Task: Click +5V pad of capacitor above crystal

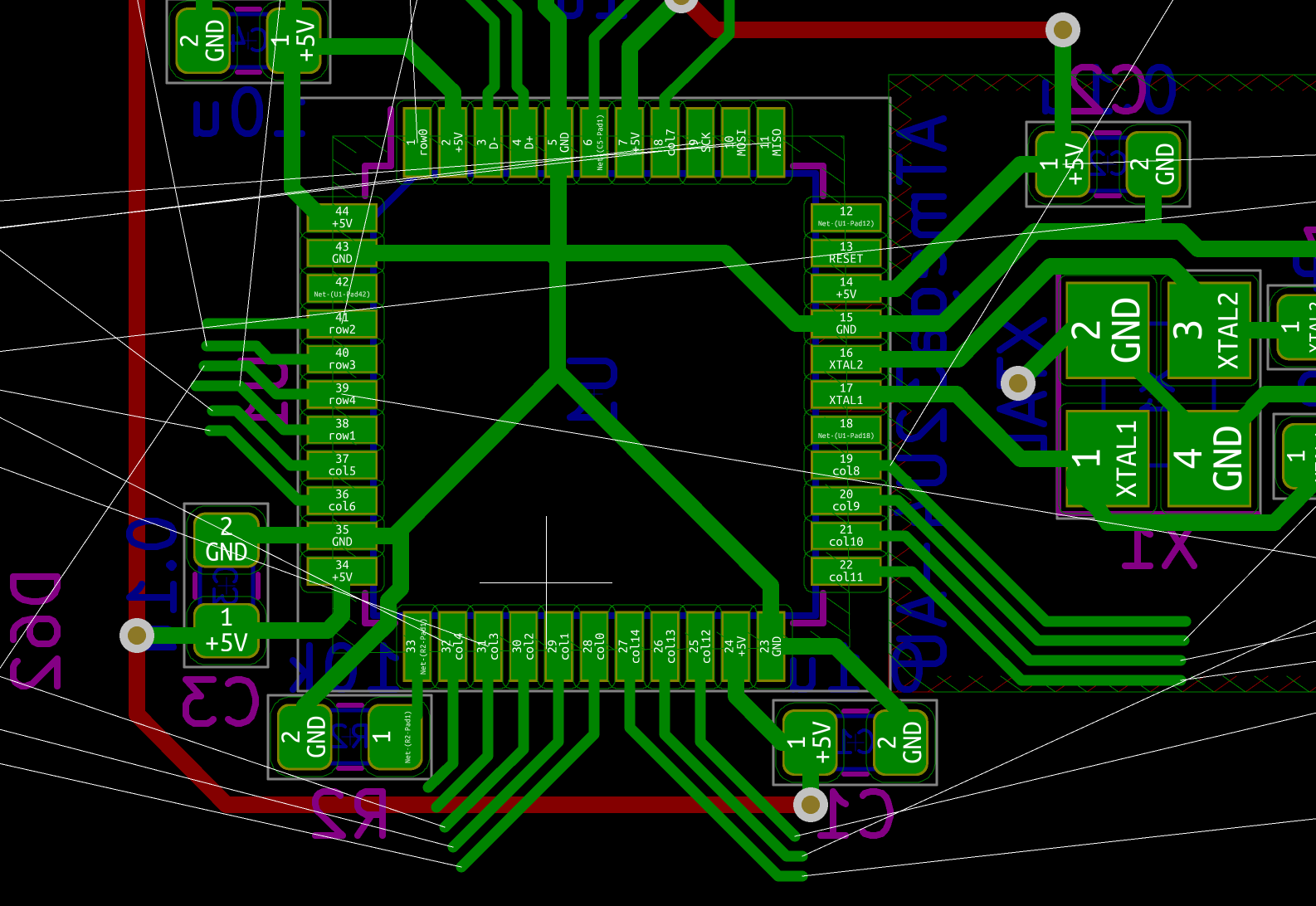Action: coord(1063,164)
